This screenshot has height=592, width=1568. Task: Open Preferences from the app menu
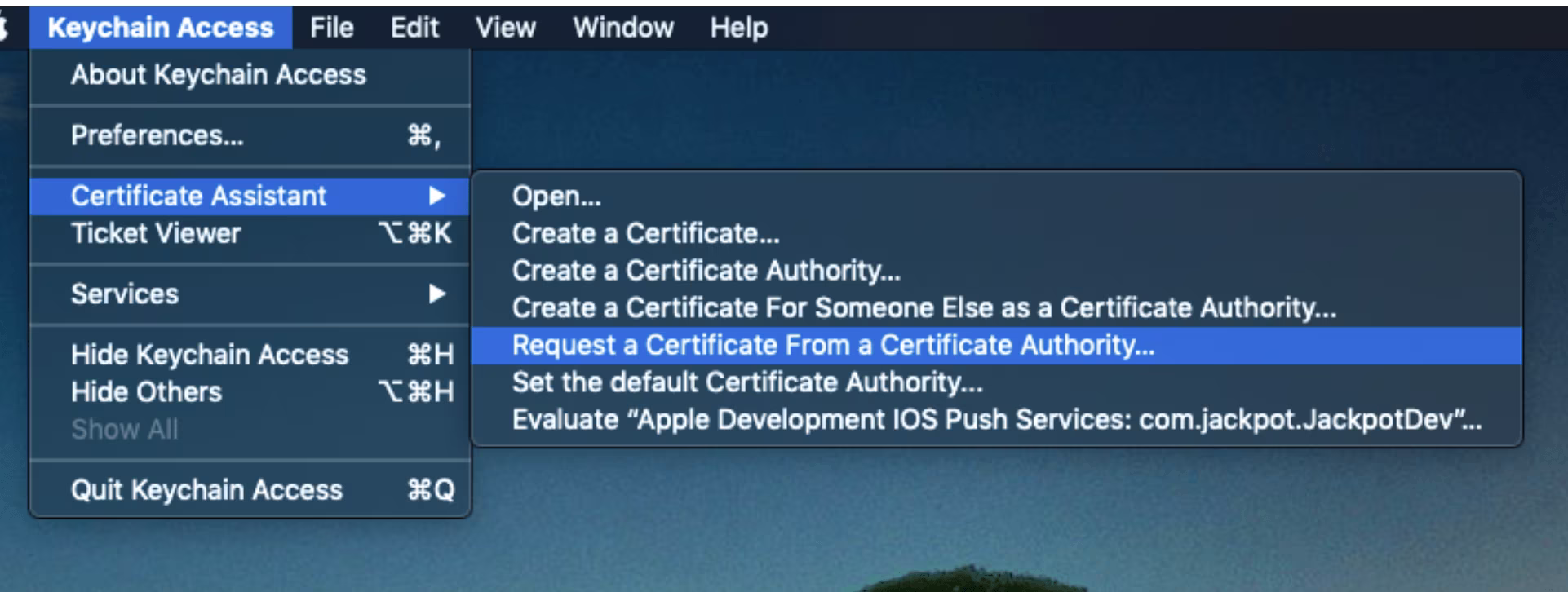pyautogui.click(x=157, y=135)
